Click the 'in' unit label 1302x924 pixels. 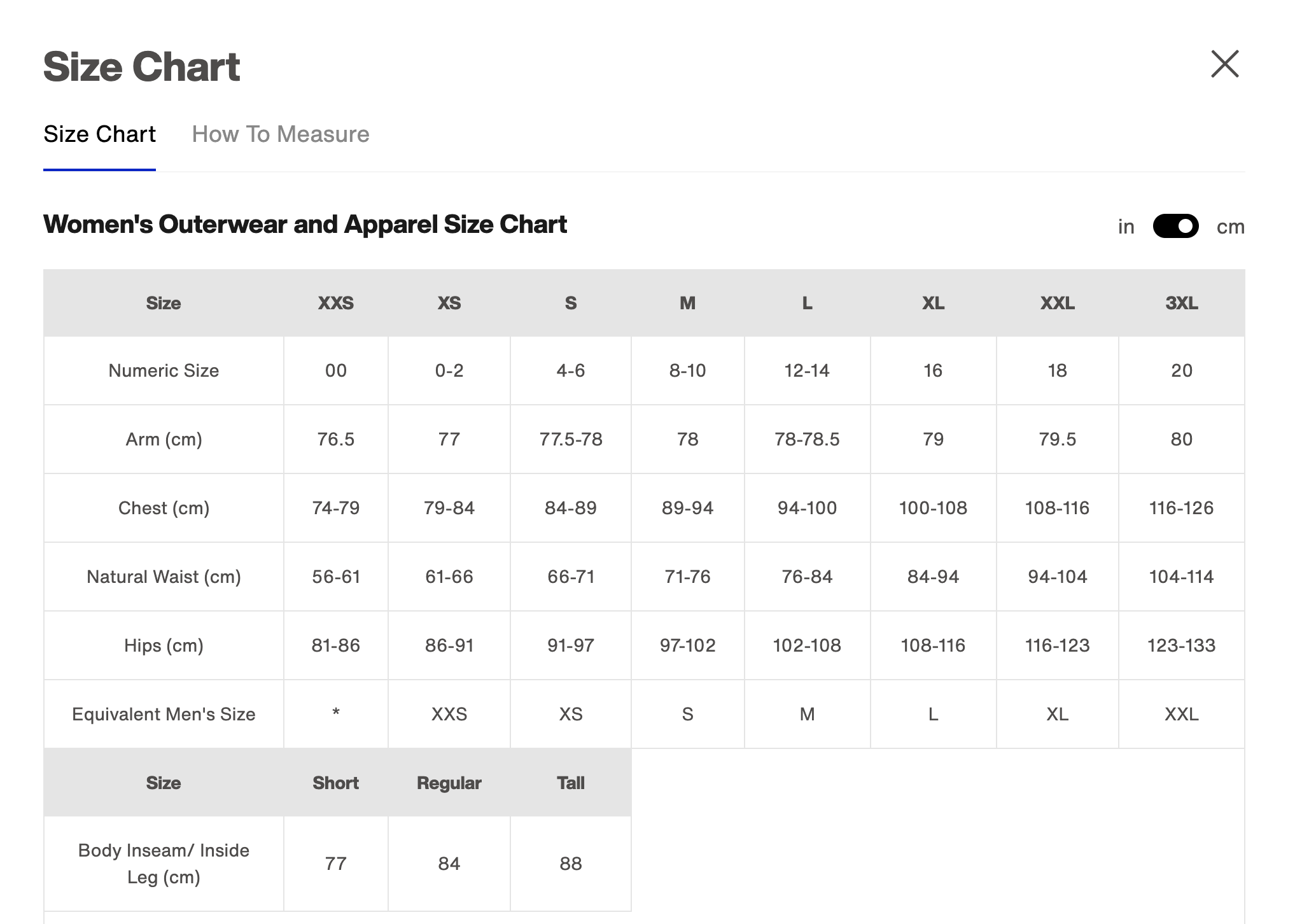[x=1126, y=227]
